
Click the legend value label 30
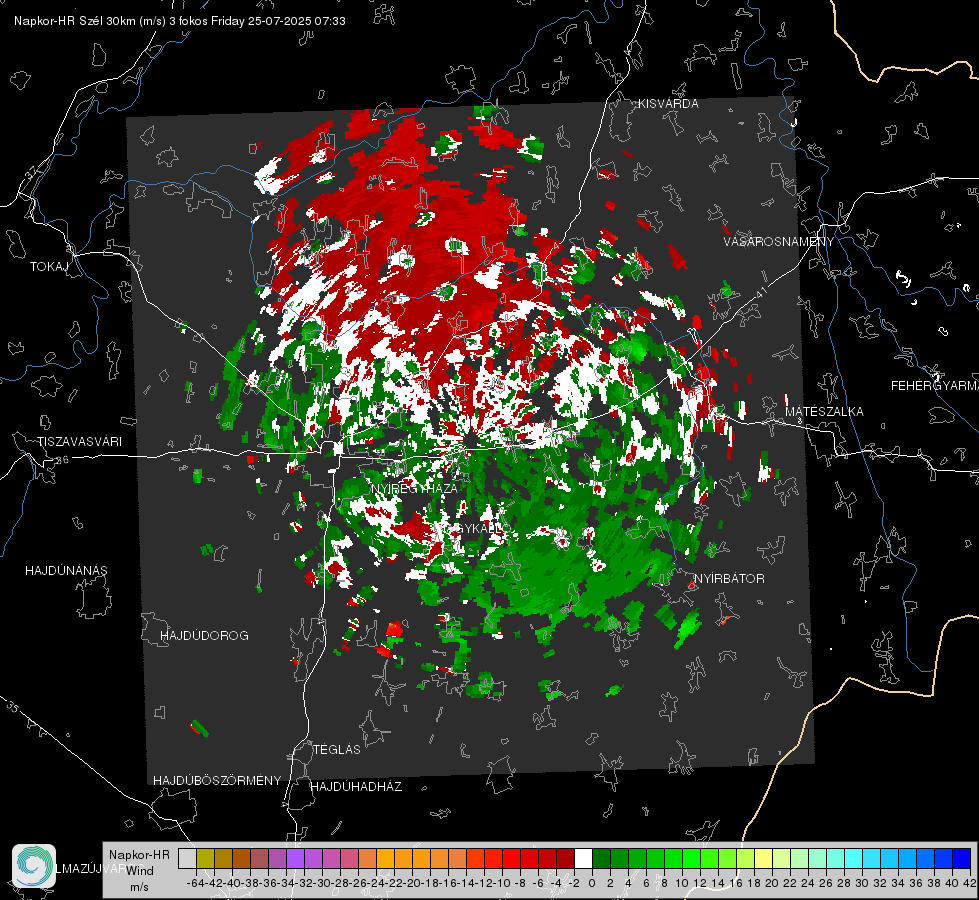pyautogui.click(x=862, y=883)
